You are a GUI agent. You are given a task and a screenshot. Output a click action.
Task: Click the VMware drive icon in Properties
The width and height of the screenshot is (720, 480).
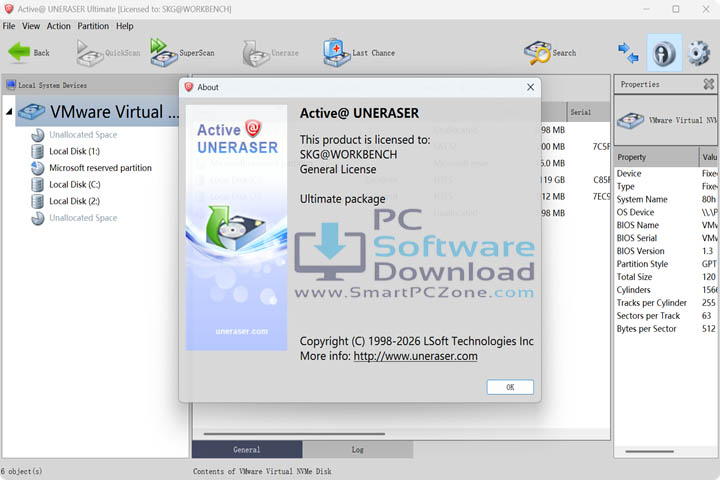(x=630, y=120)
